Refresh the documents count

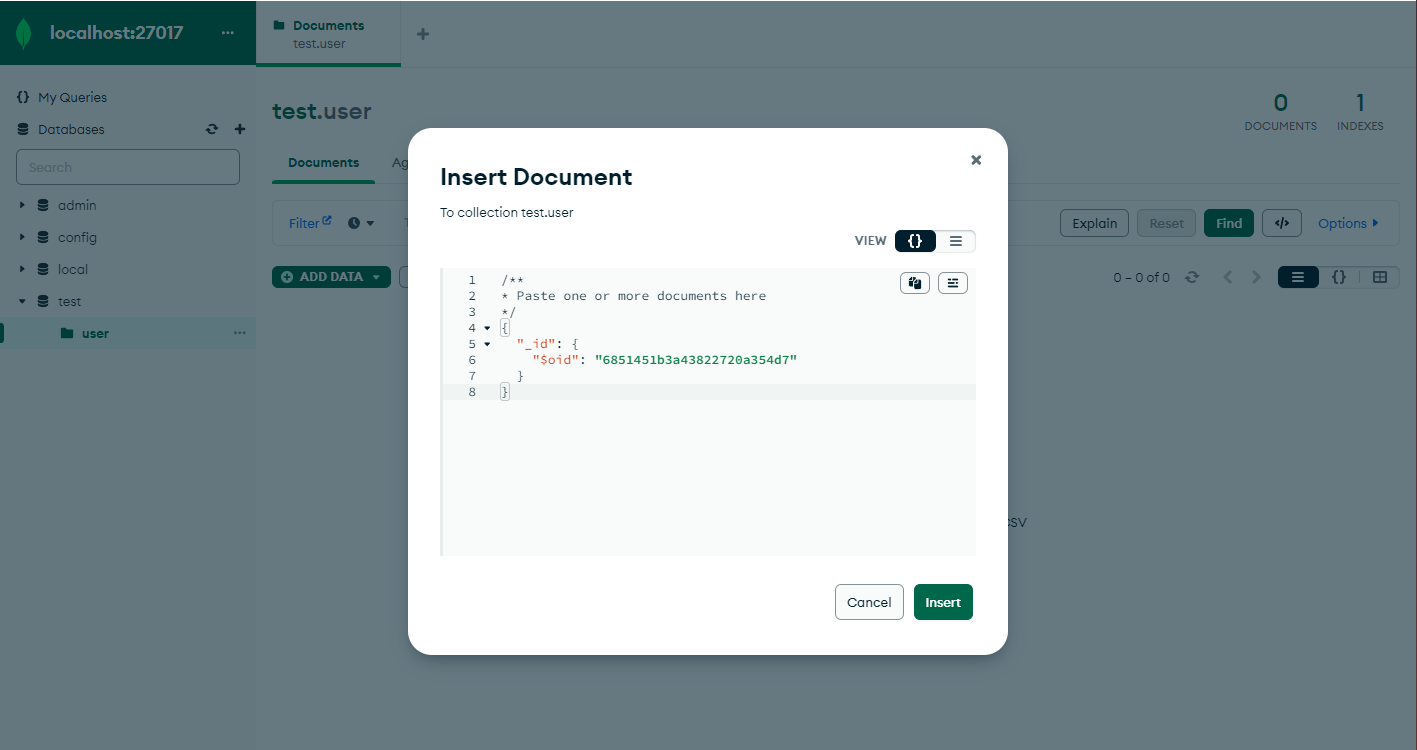(1192, 277)
